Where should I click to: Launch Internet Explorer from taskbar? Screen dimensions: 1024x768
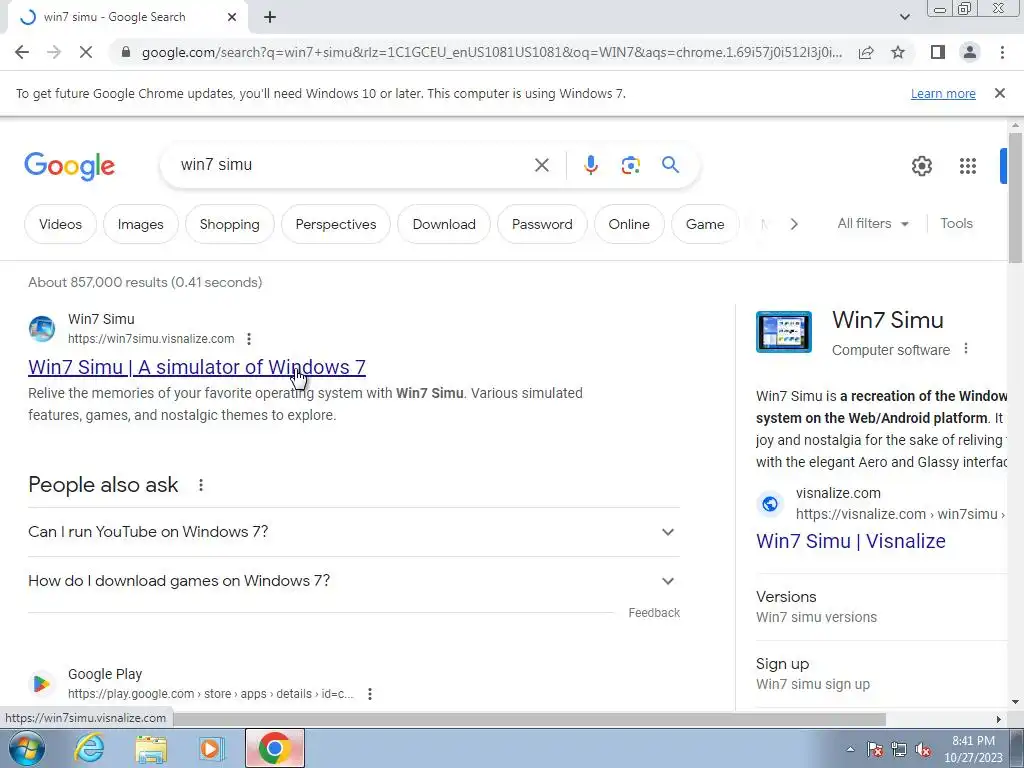click(89, 748)
